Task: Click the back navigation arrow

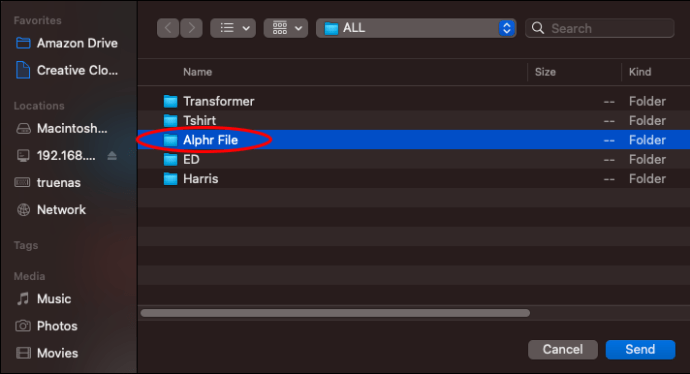Action: pos(168,28)
